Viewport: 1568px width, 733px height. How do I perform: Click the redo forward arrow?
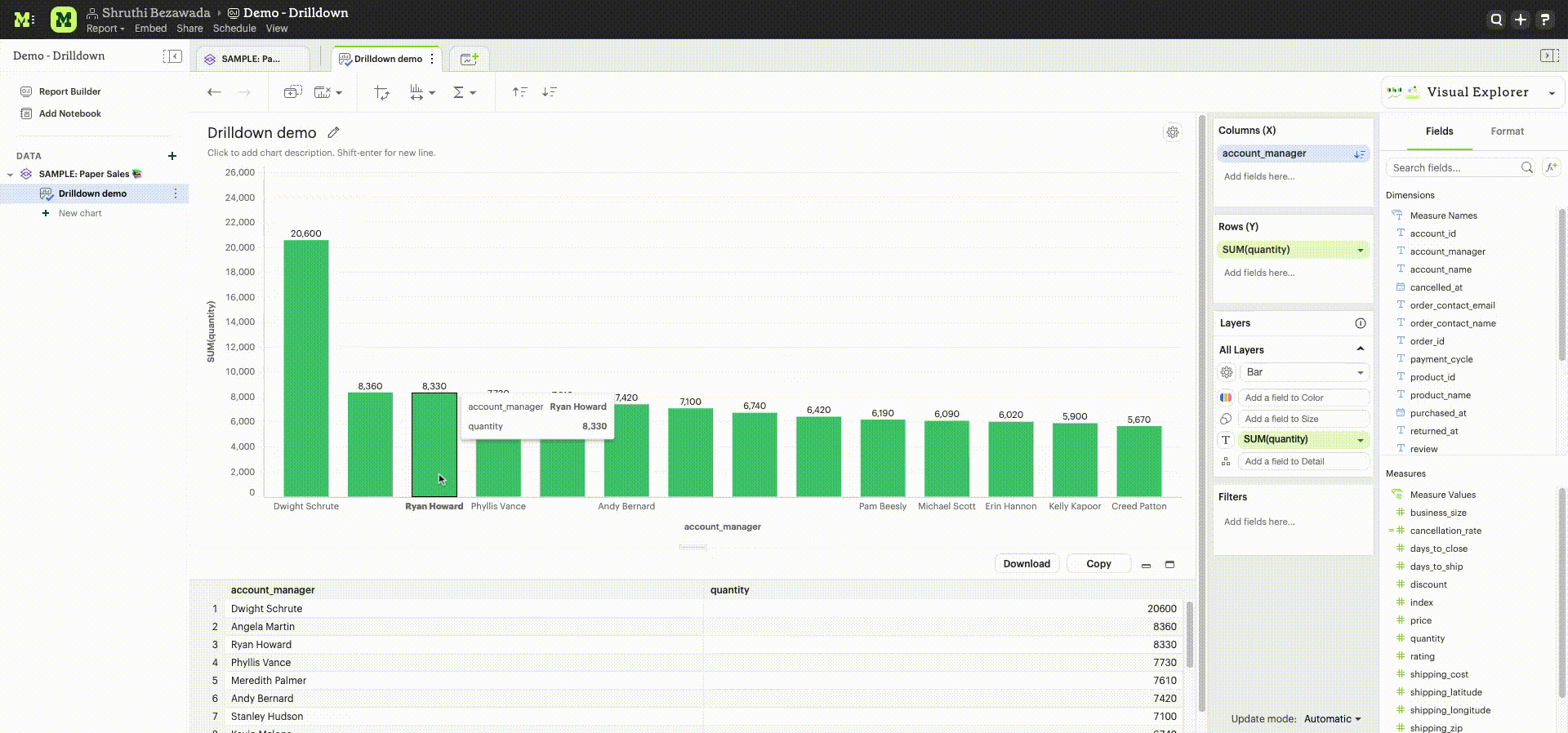click(x=244, y=92)
